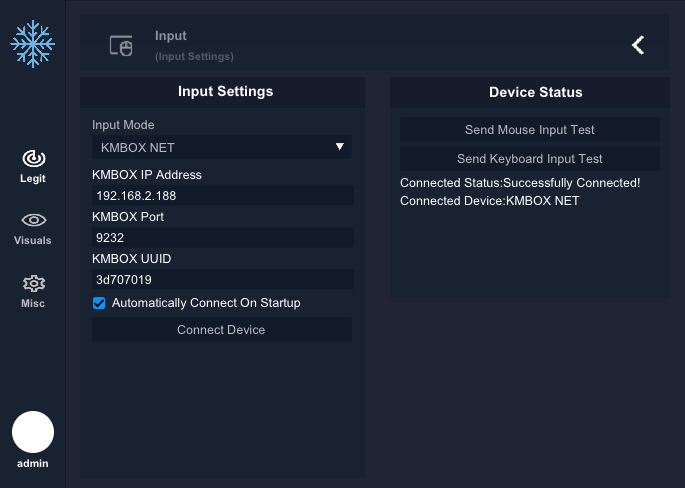Open the Legit section
The width and height of the screenshot is (685, 488).
click(33, 166)
